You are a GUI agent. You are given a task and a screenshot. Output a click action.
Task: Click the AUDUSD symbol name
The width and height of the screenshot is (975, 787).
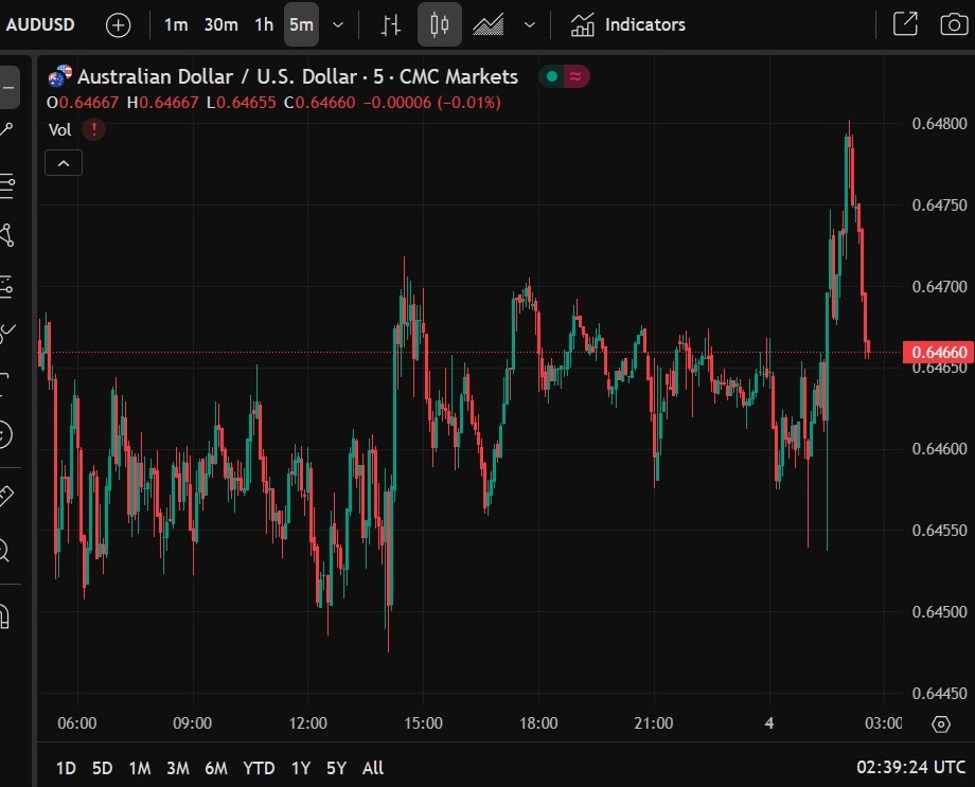click(x=40, y=24)
